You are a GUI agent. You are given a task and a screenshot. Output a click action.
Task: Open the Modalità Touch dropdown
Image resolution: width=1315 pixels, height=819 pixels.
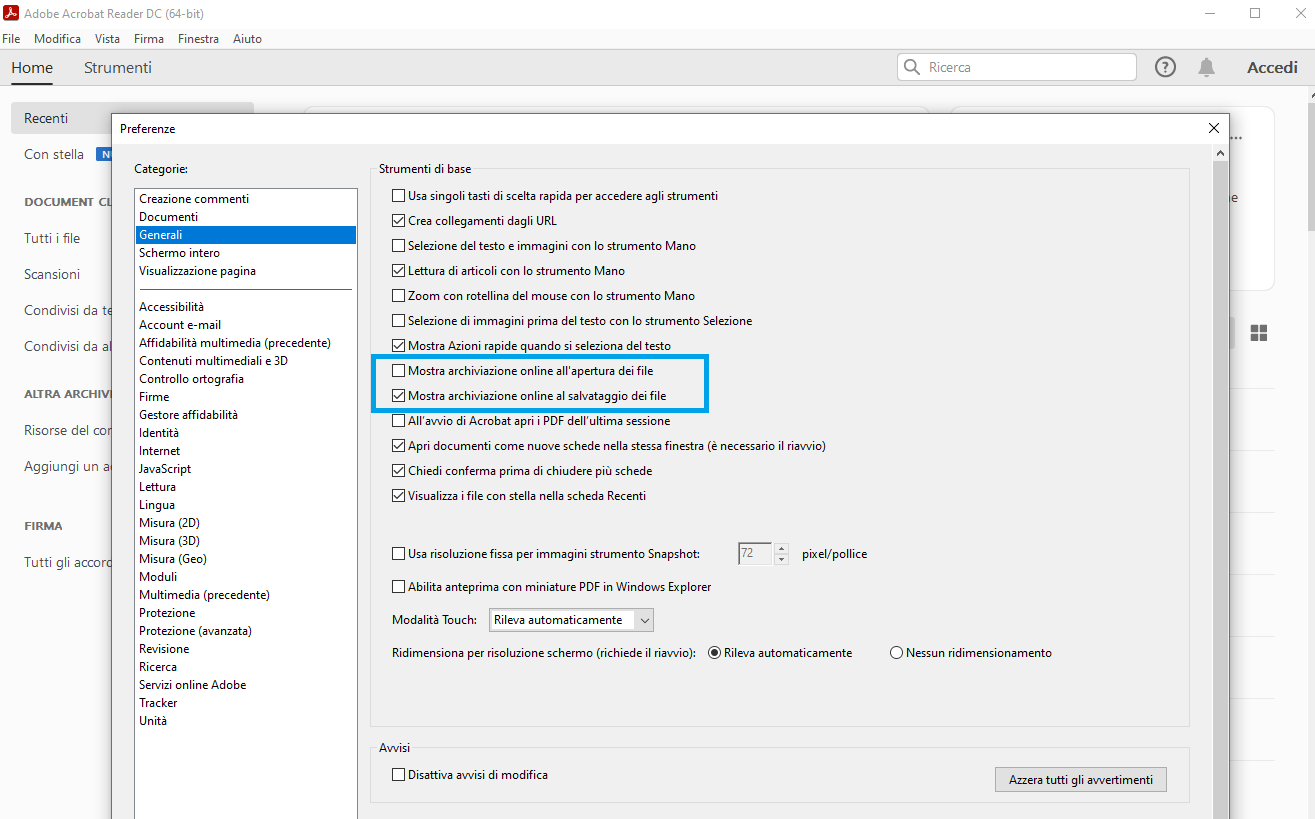tap(571, 620)
